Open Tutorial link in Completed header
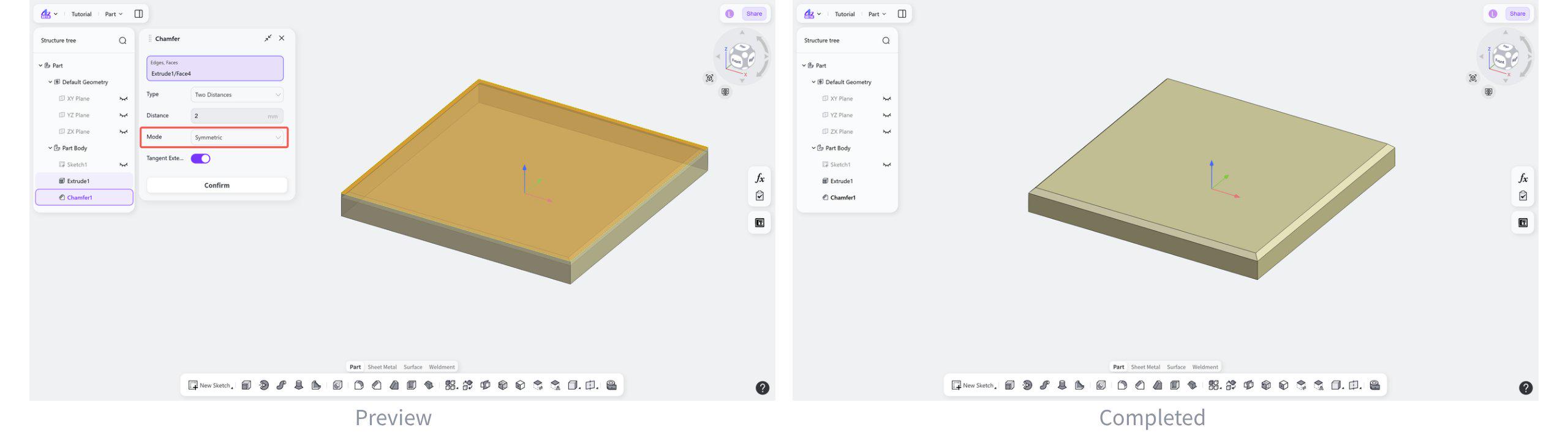 [845, 14]
